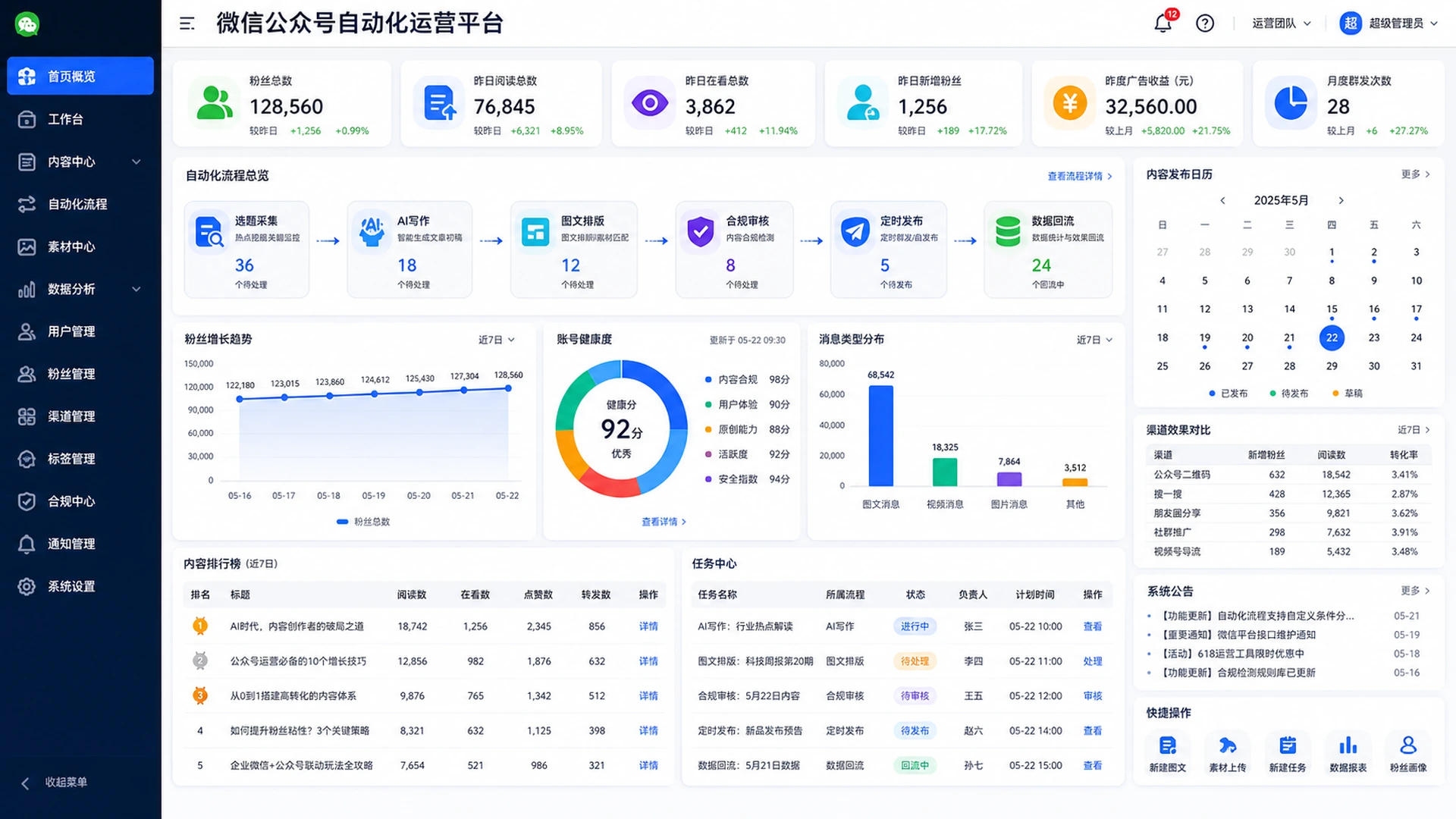
Task: Click the 128,560 point on trend line
Action: point(508,388)
